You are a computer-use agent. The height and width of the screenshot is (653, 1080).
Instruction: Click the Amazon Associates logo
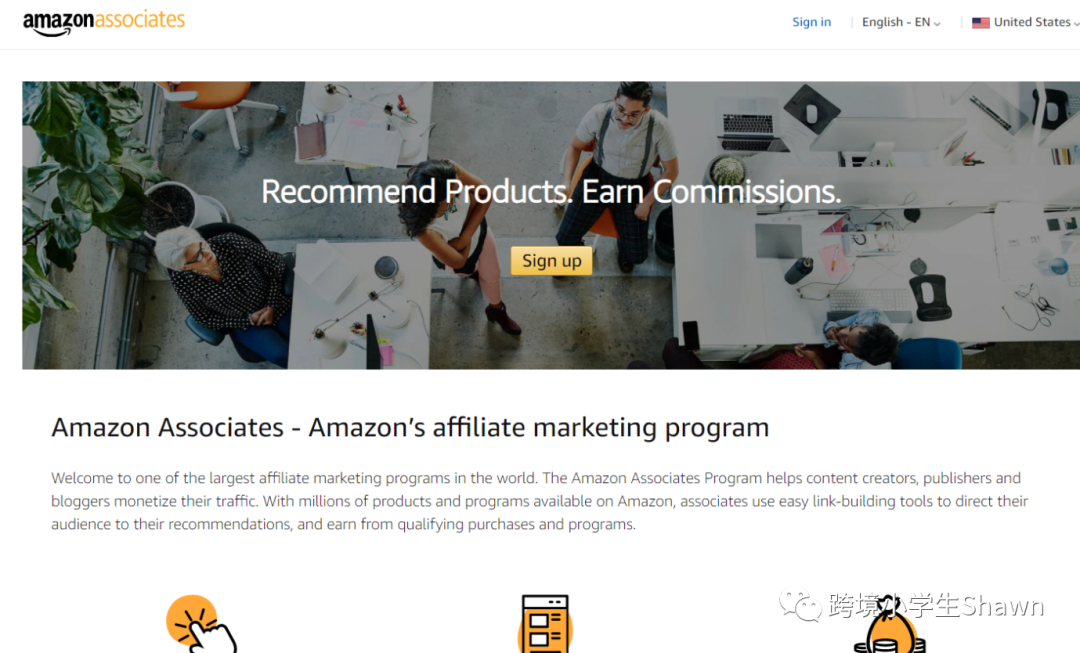tap(104, 22)
